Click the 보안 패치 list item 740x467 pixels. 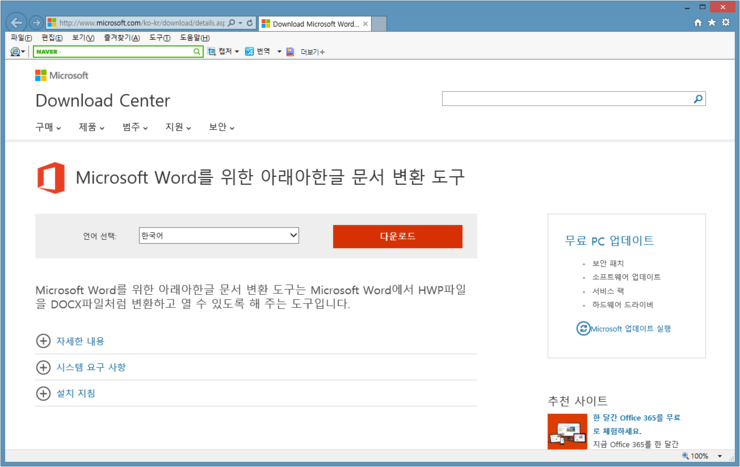608,263
